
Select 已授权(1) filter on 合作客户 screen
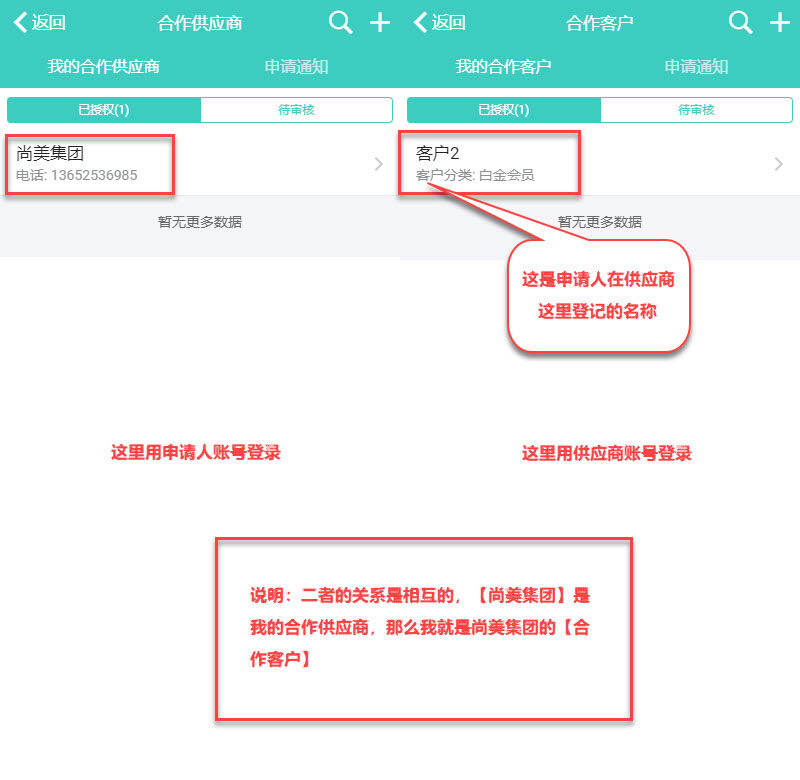(x=504, y=110)
